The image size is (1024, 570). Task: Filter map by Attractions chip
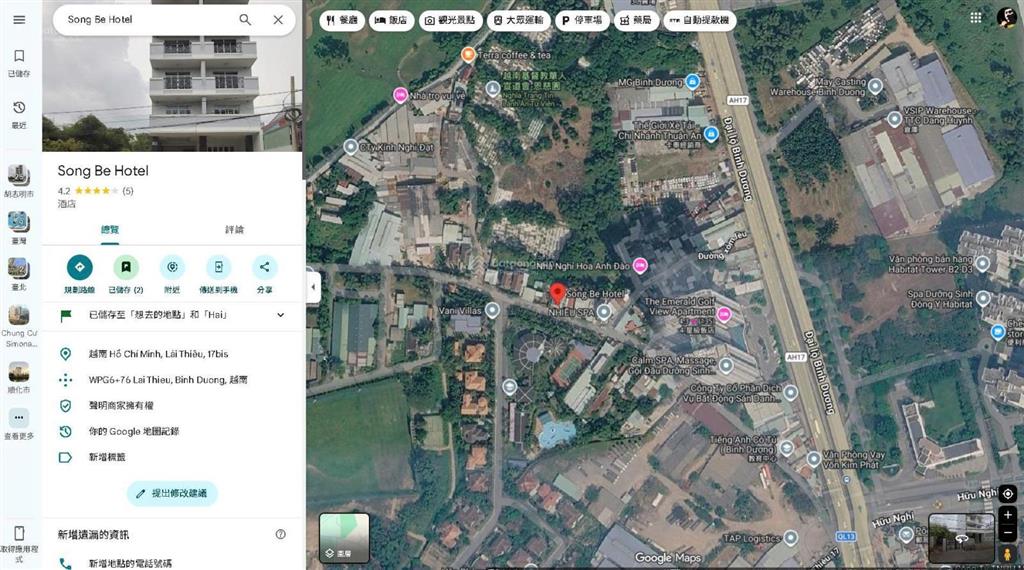(x=451, y=20)
